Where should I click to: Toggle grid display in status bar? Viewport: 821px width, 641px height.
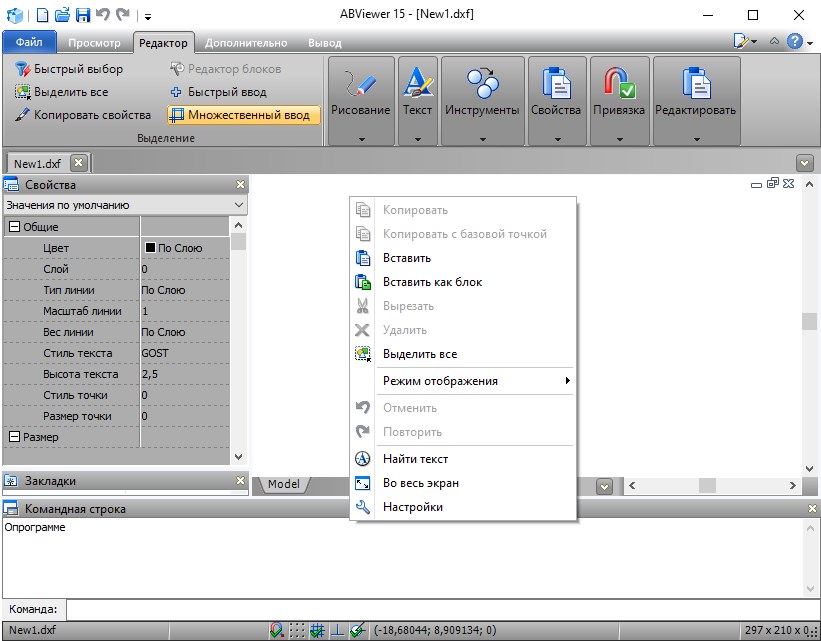pos(298,630)
